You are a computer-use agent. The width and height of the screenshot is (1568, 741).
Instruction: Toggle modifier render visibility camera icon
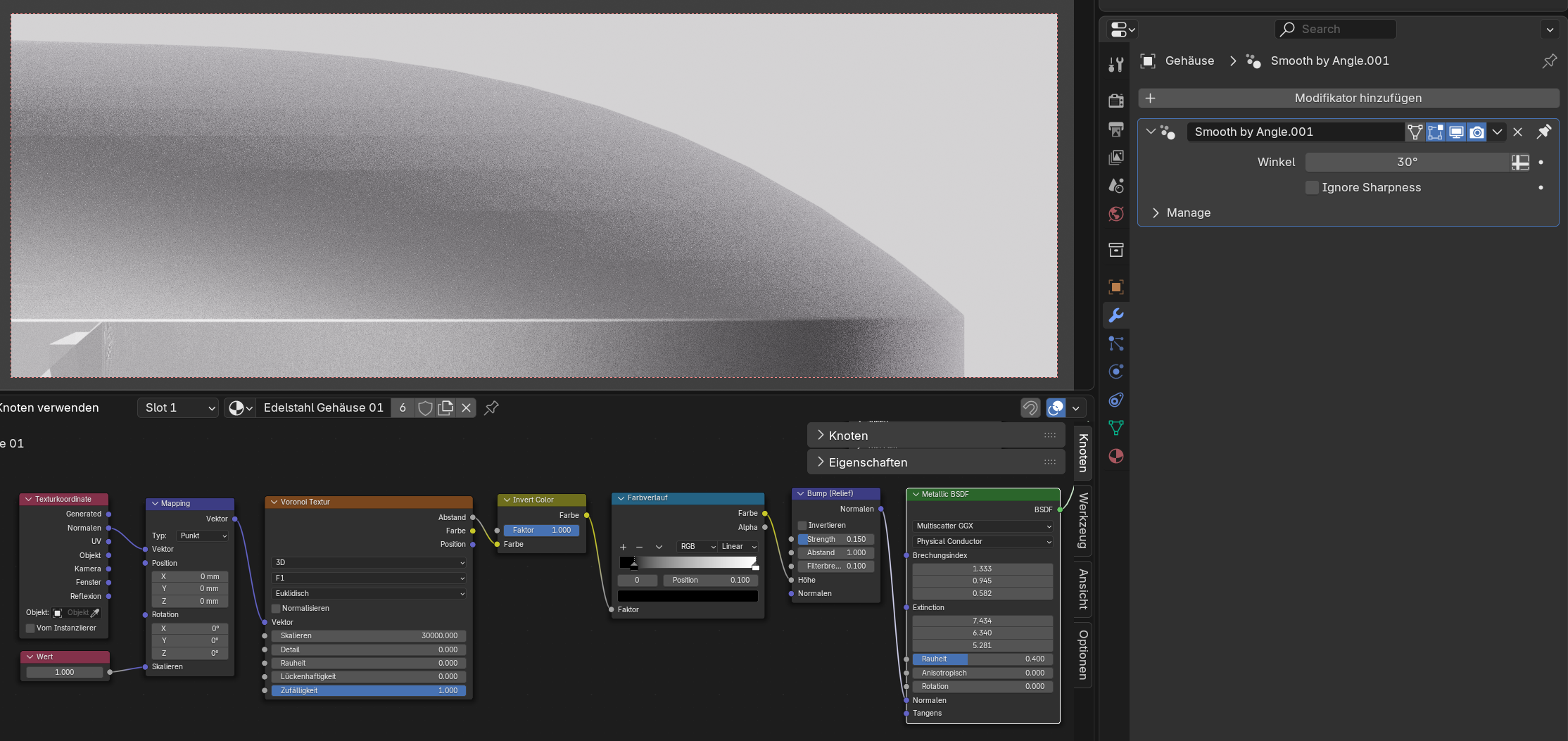pyautogui.click(x=1477, y=132)
